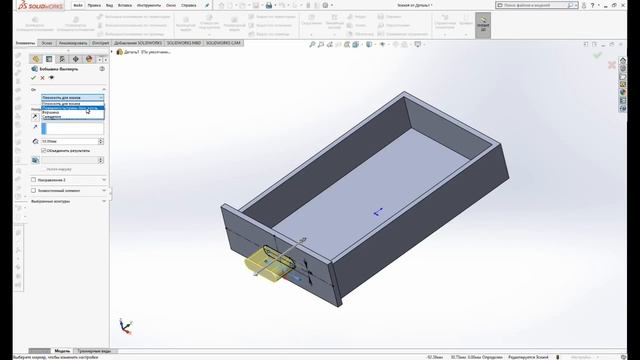Image resolution: width=640 pixels, height=360 pixels.
Task: Choose Поверхность/Грань/Плоскость in the dropdown list
Action: click(73, 108)
